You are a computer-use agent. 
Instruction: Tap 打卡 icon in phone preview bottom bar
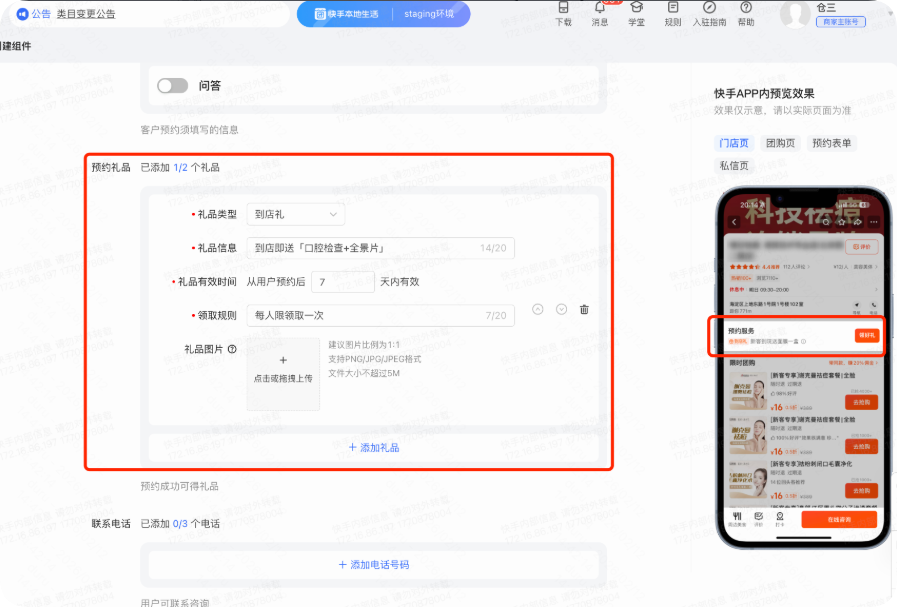780,516
